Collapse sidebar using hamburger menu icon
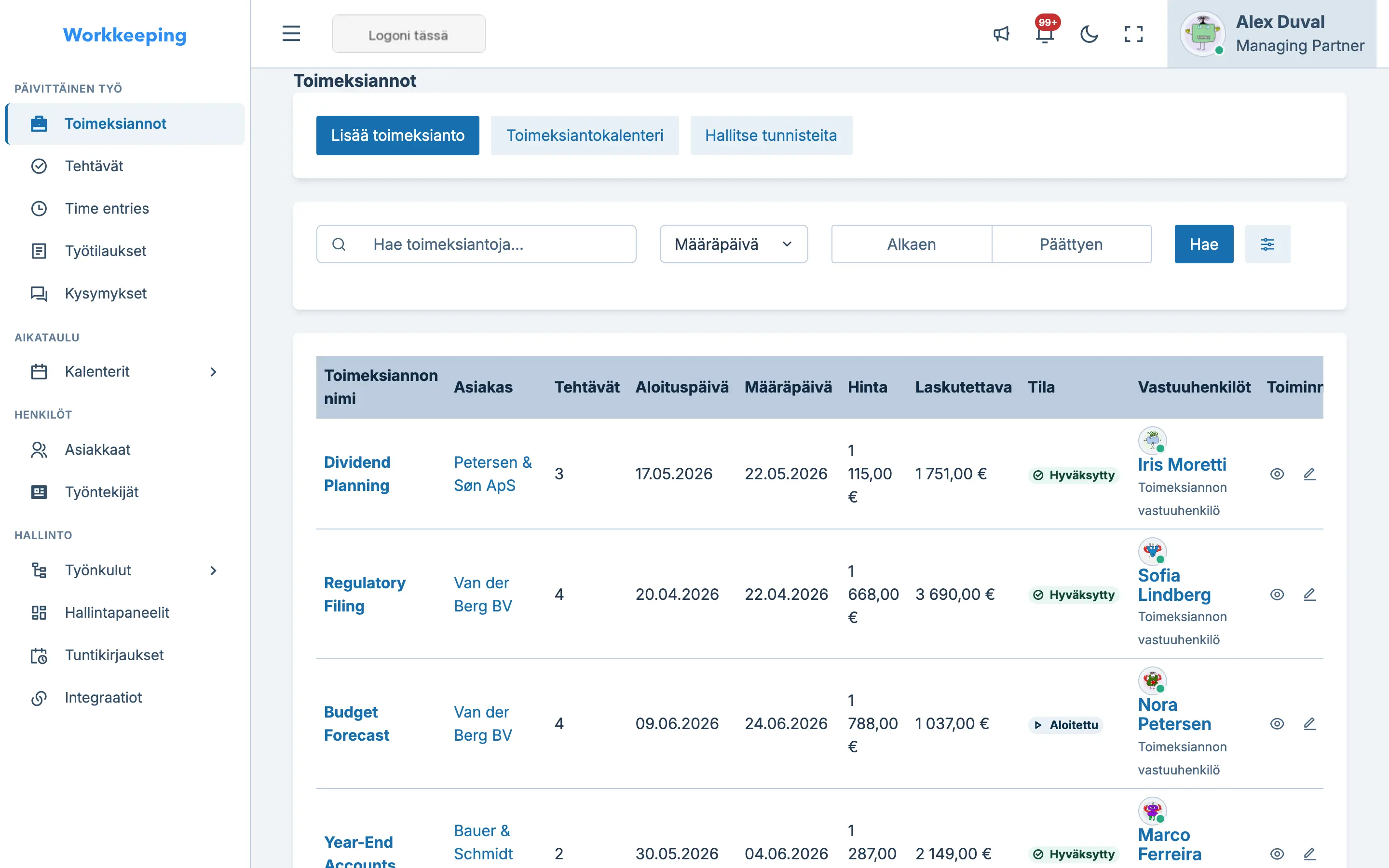Screen dimensions: 1389x868 (x=291, y=33)
